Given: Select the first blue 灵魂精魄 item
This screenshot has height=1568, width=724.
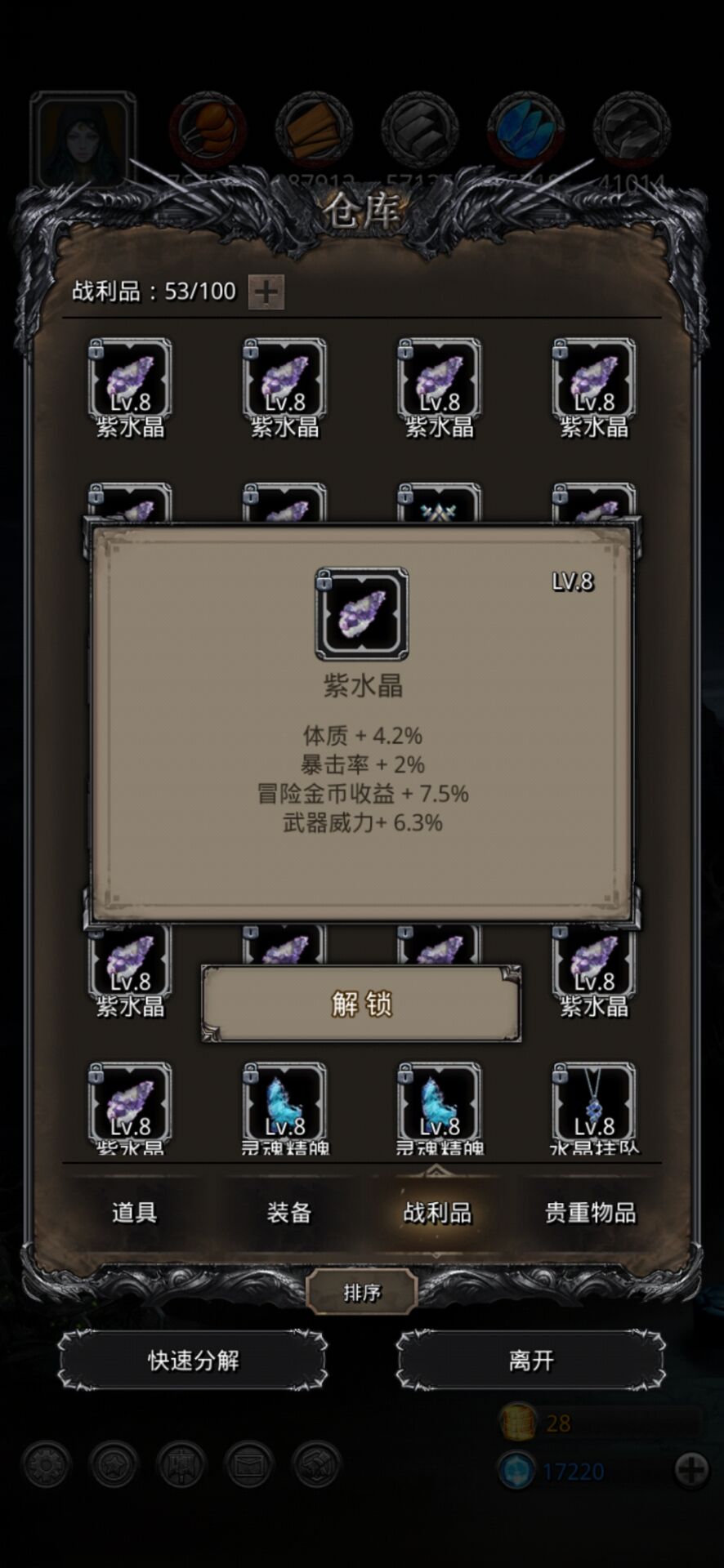Looking at the screenshot, I should tap(284, 1107).
